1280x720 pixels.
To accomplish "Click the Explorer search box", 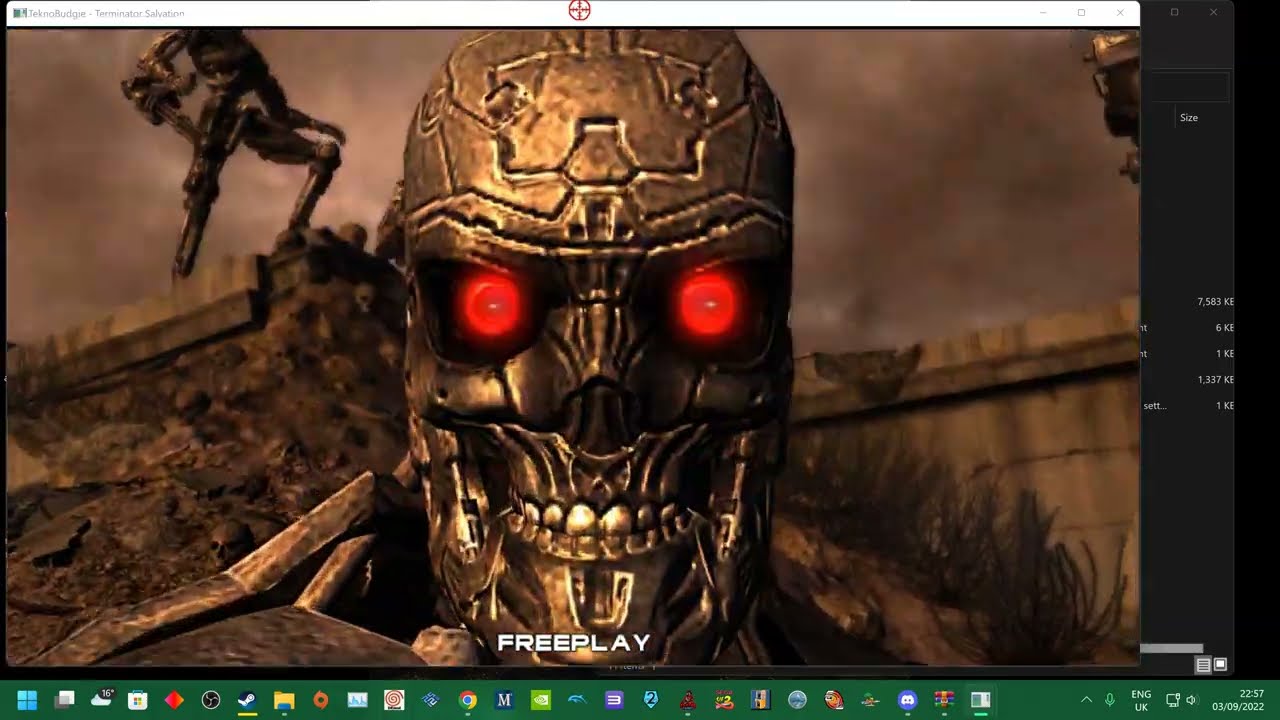I will (x=1190, y=88).
